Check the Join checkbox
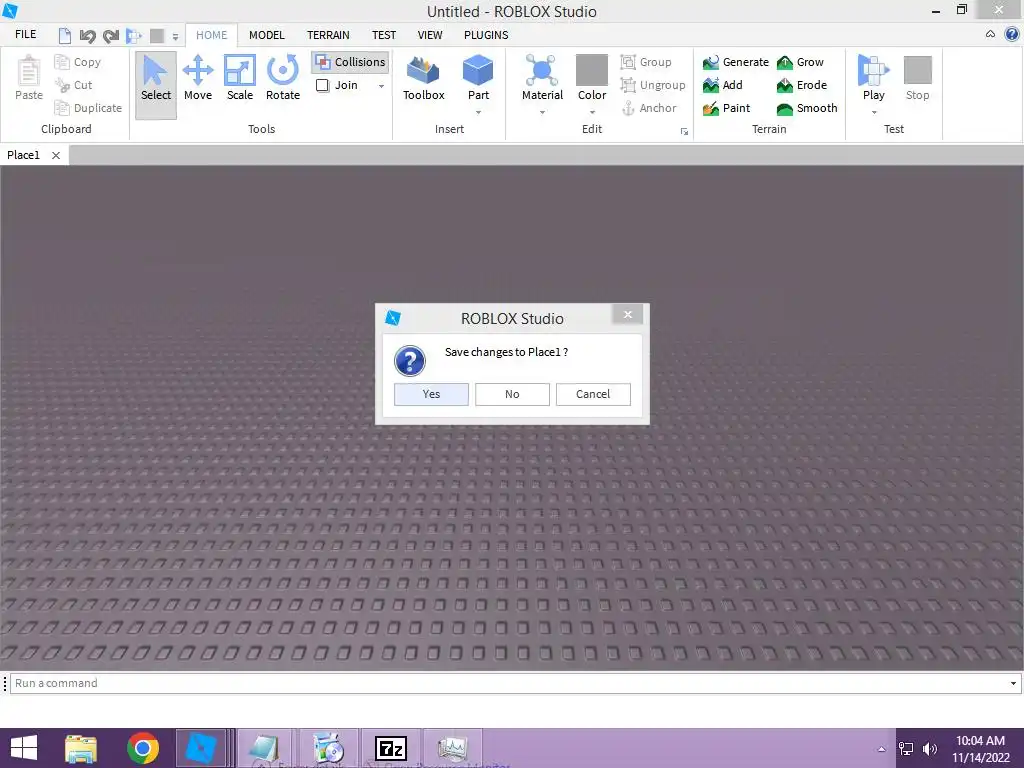1024x768 pixels. [x=322, y=85]
